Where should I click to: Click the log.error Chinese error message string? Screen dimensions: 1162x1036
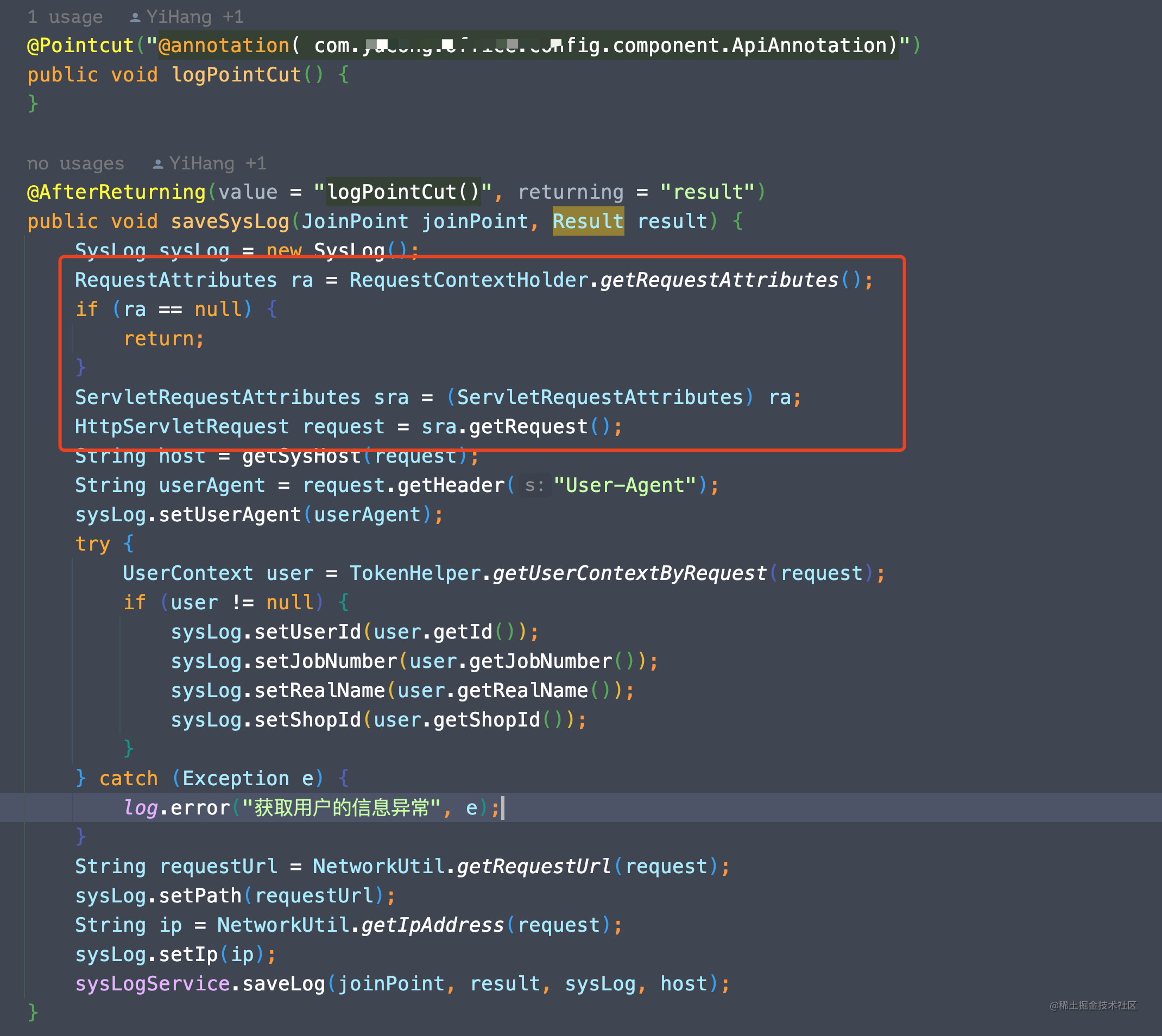(x=342, y=807)
